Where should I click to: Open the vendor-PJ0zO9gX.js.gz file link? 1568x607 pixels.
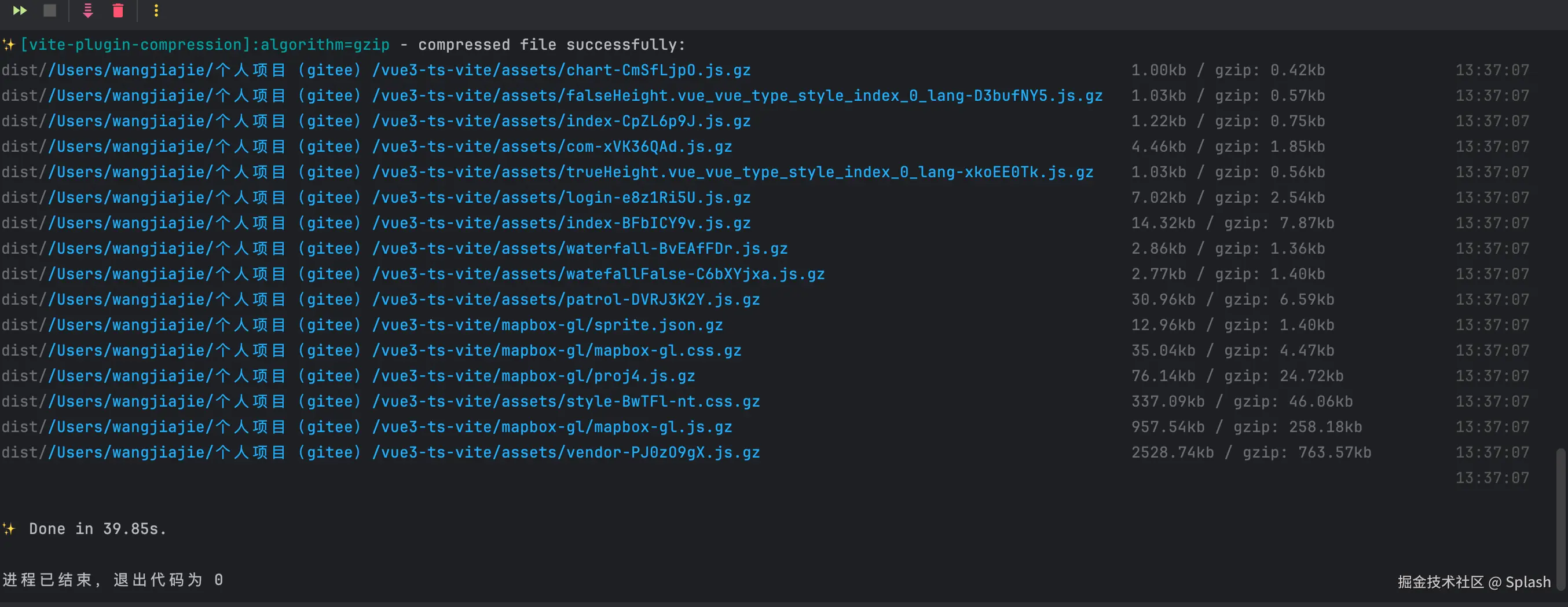pos(404,453)
